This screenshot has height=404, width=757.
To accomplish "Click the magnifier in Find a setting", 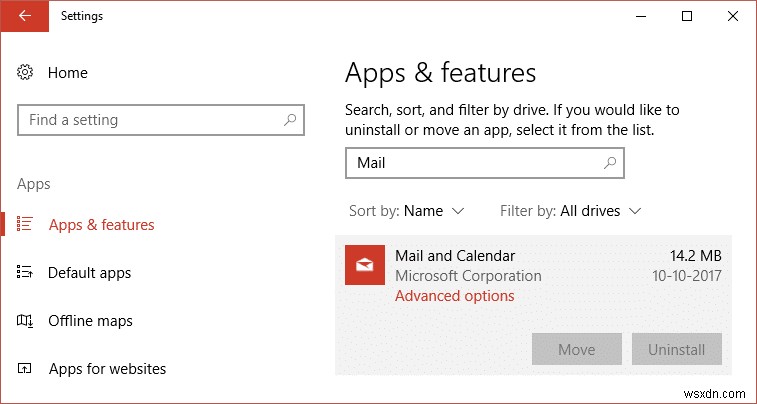I will pos(290,119).
